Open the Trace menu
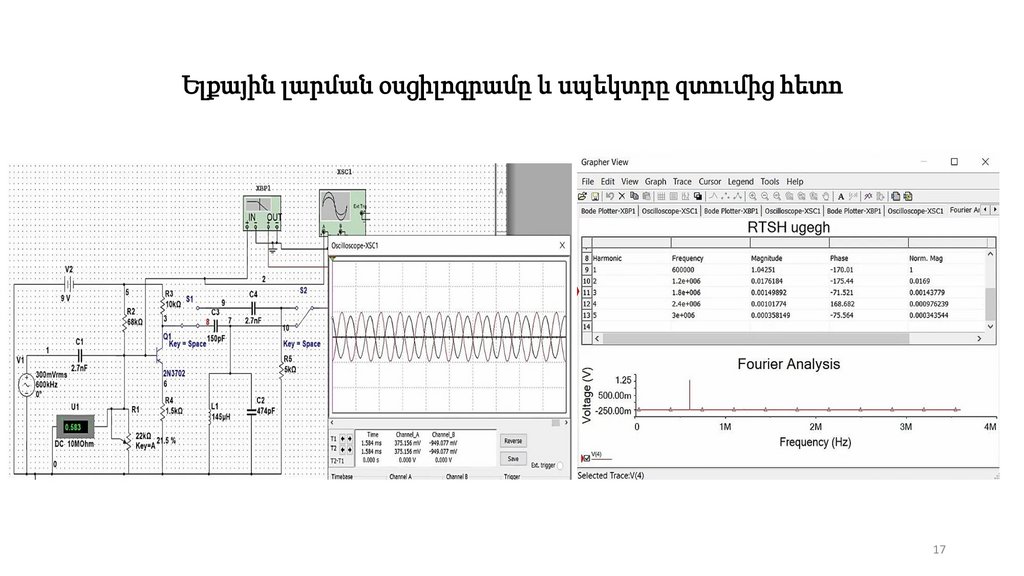The image size is (1024, 576). coord(682,182)
